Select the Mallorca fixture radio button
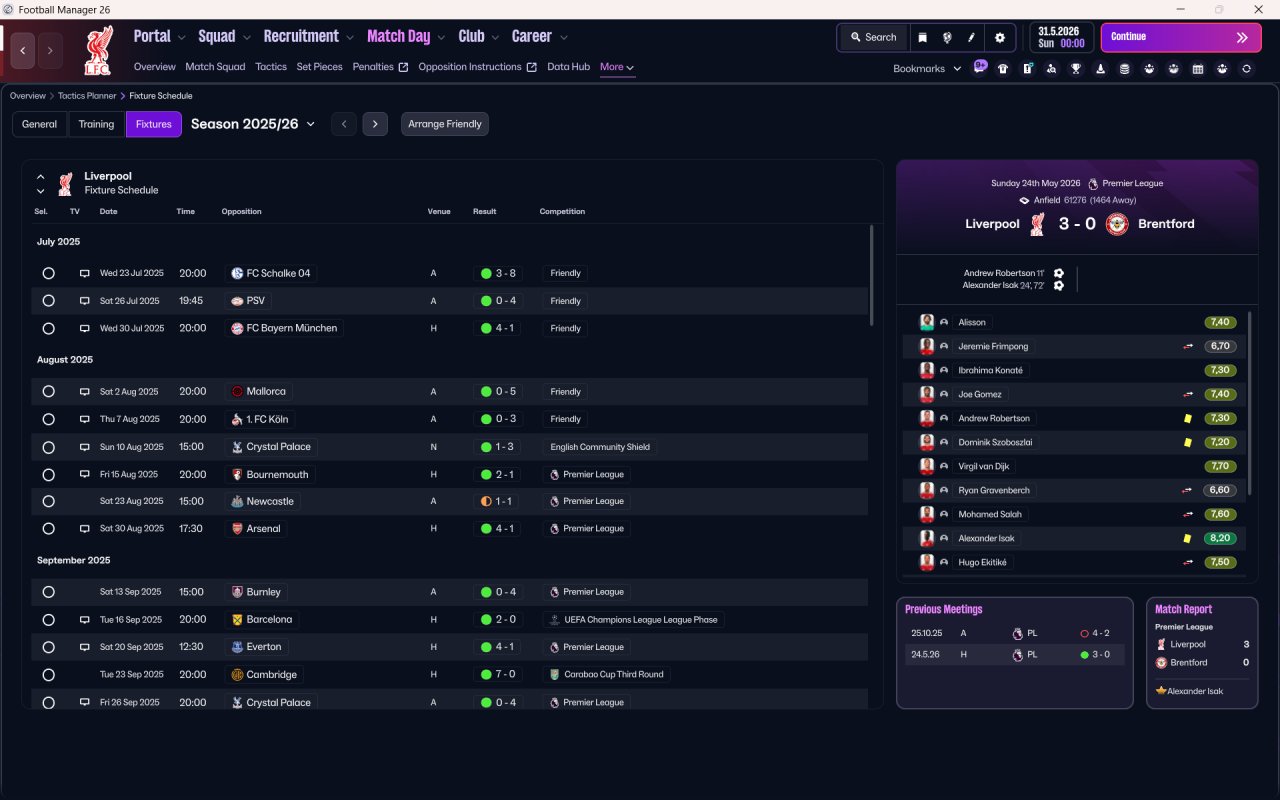1280x800 pixels. tap(48, 392)
